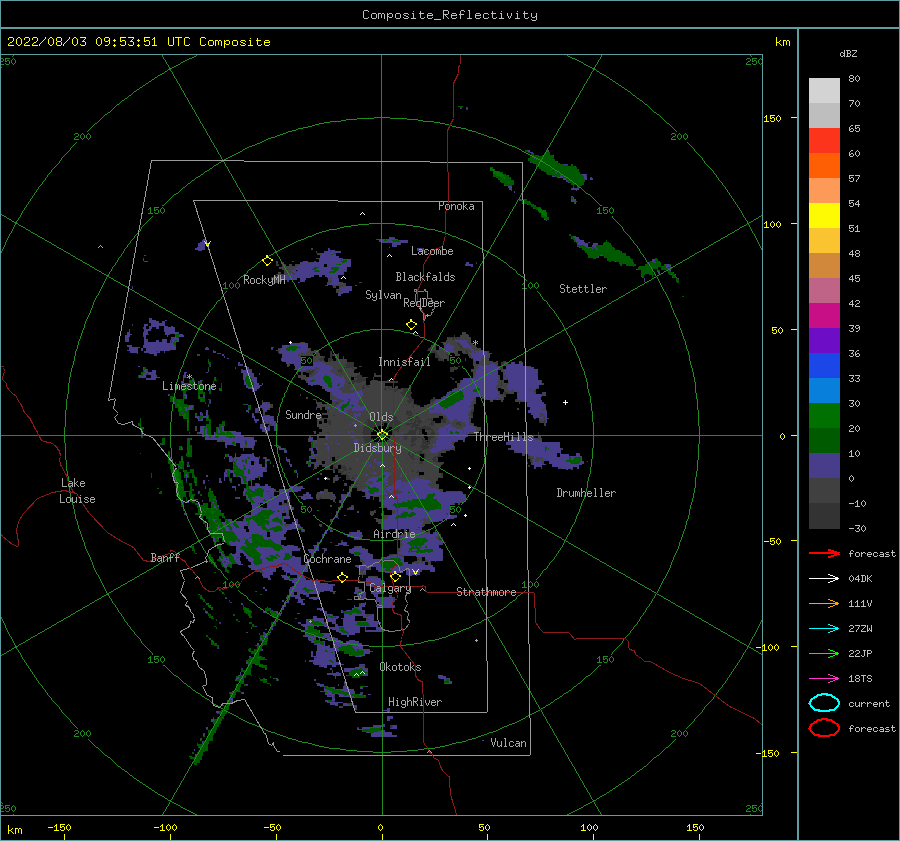Select the Sylvan label
900x841 pixels.
(383, 295)
